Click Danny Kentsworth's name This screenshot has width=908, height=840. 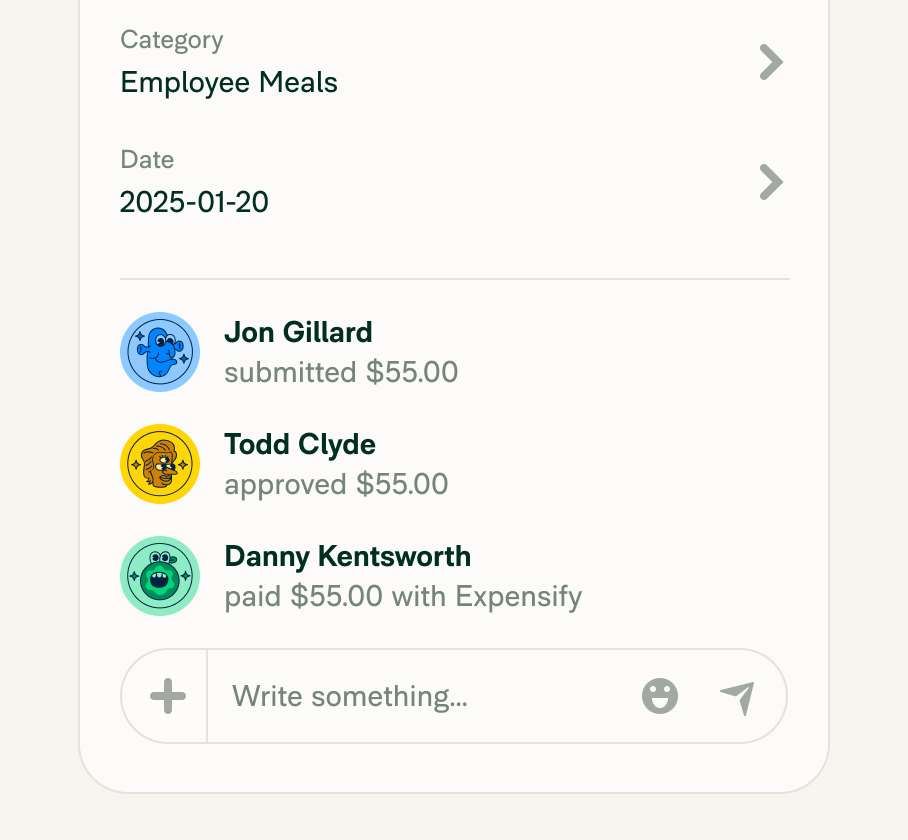pyautogui.click(x=347, y=556)
